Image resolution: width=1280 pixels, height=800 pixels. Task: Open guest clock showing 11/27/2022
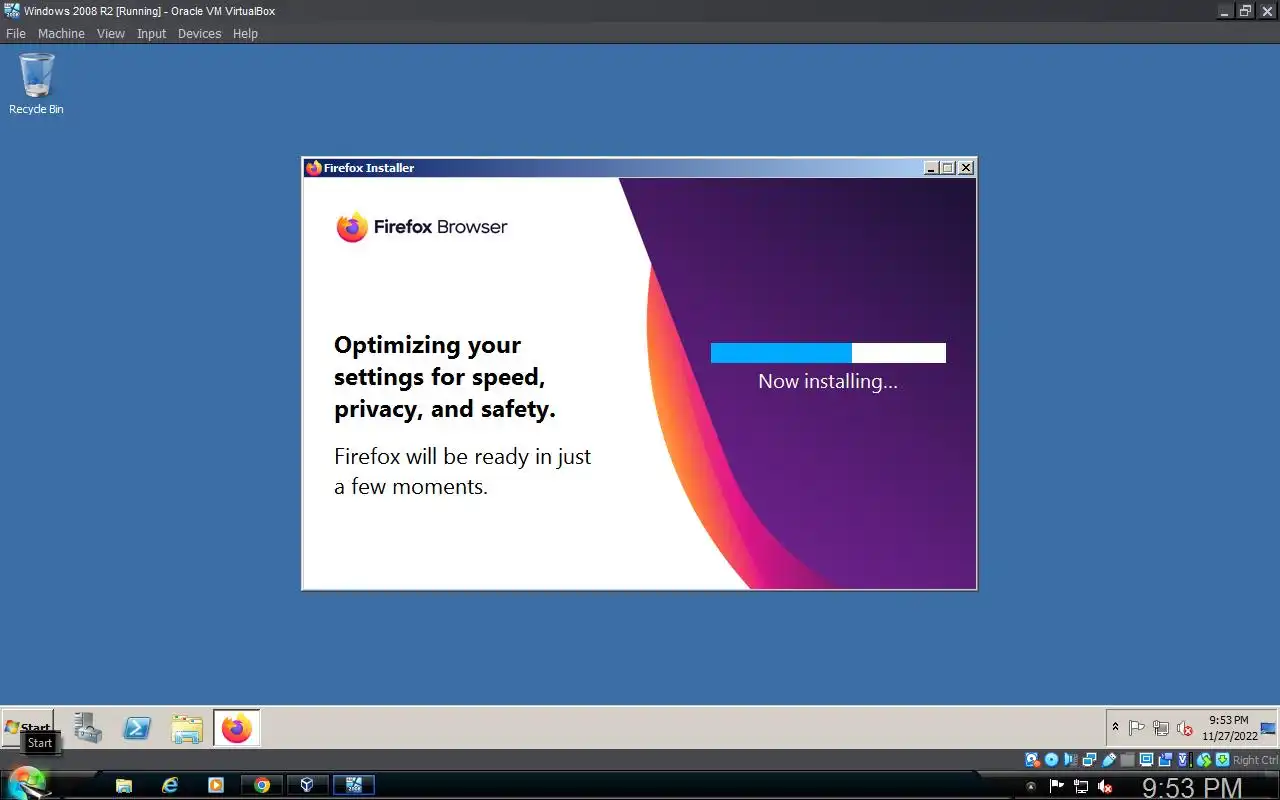[x=1229, y=728]
